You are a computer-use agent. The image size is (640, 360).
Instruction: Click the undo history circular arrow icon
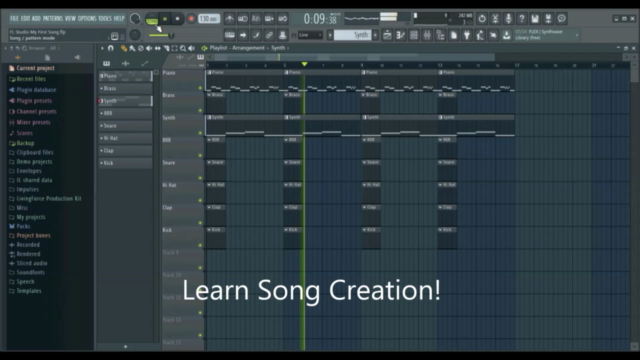point(482,18)
